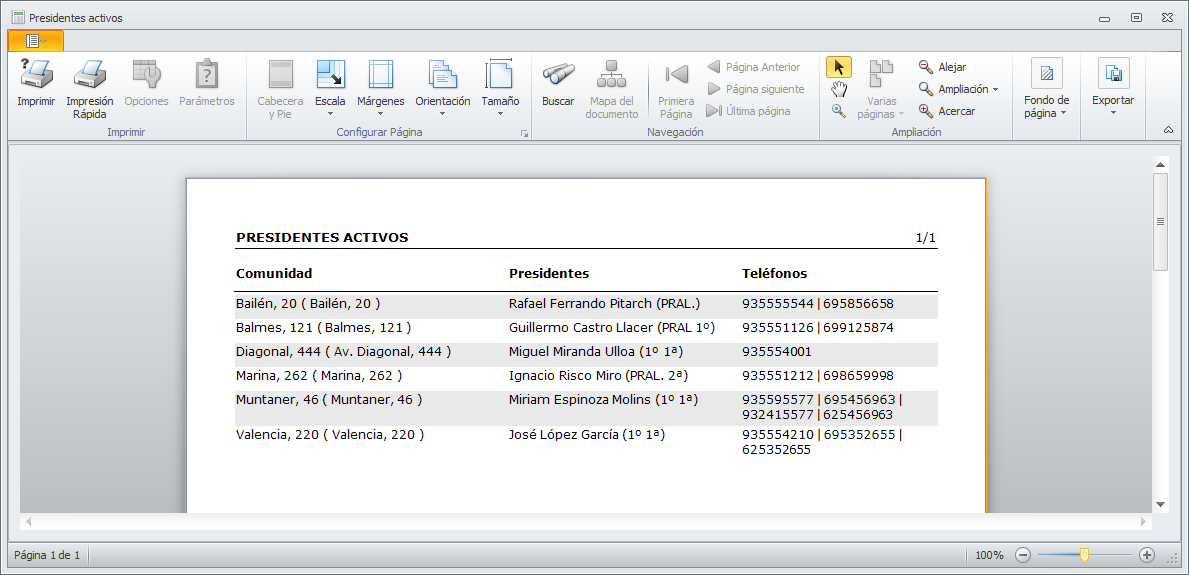Open Configurar Página dialog launcher
Image resolution: width=1189 pixels, height=575 pixels.
point(524,133)
